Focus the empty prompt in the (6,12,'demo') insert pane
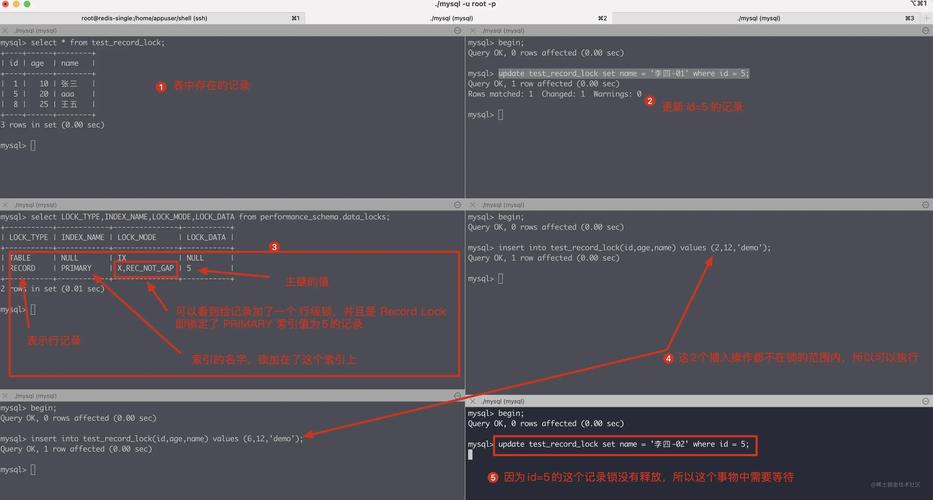The width and height of the screenshot is (933, 500). pyautogui.click(x=33, y=470)
